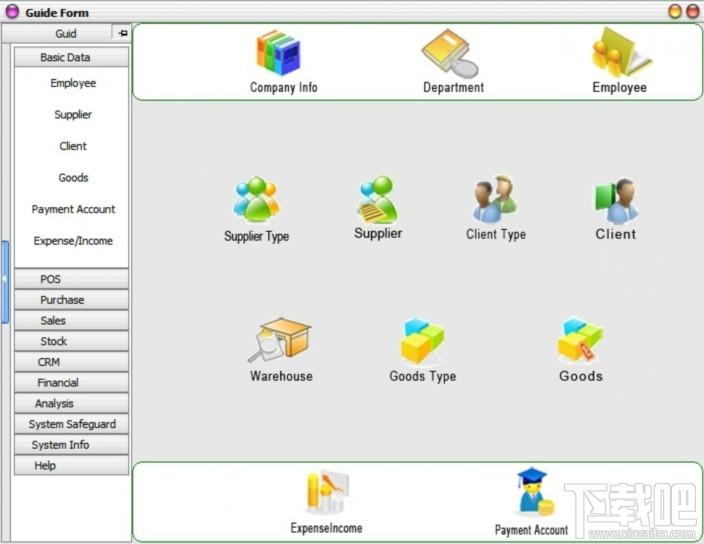Expand the Purchase section
This screenshot has height=544, width=704.
(x=71, y=300)
